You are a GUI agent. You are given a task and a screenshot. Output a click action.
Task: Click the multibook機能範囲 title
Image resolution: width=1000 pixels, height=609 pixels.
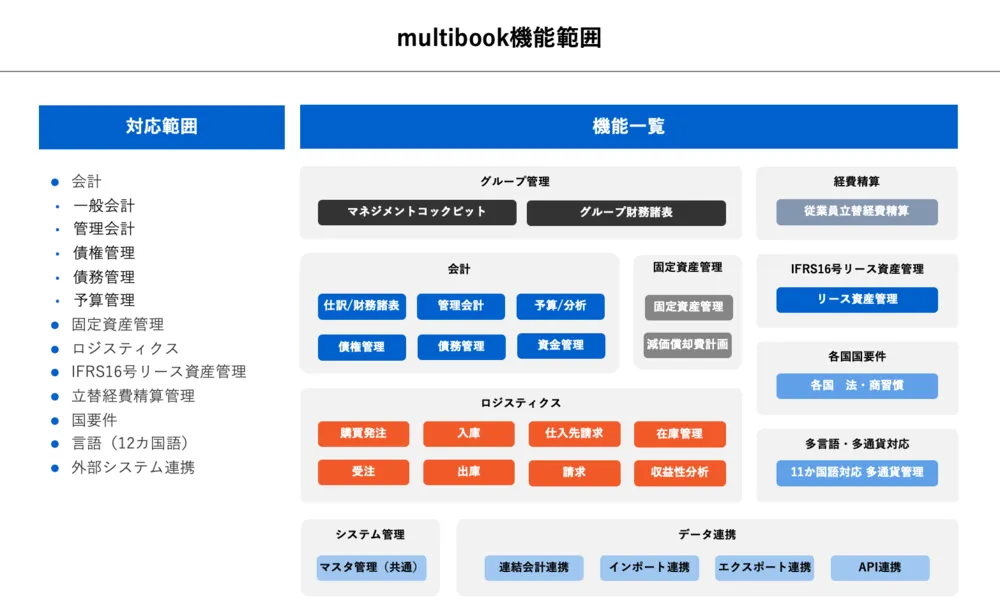tap(499, 38)
